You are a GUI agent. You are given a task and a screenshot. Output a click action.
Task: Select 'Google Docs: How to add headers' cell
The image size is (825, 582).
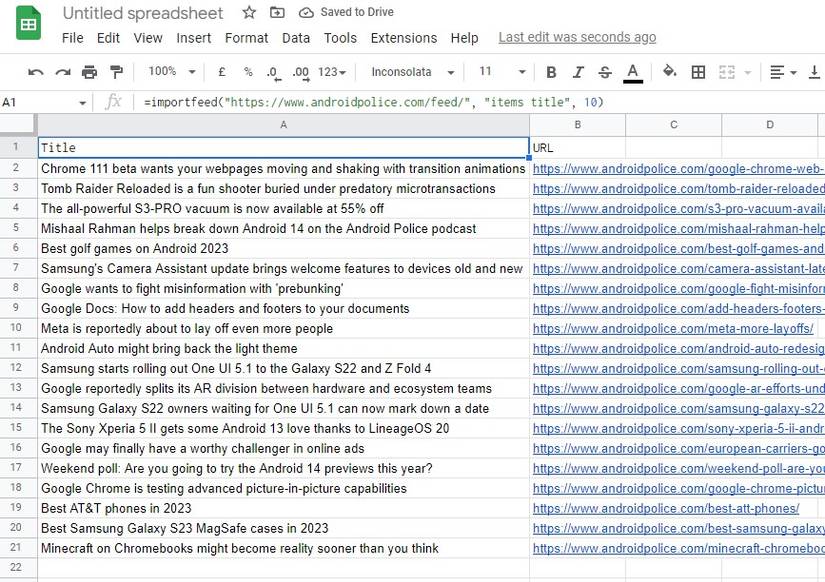point(284,308)
